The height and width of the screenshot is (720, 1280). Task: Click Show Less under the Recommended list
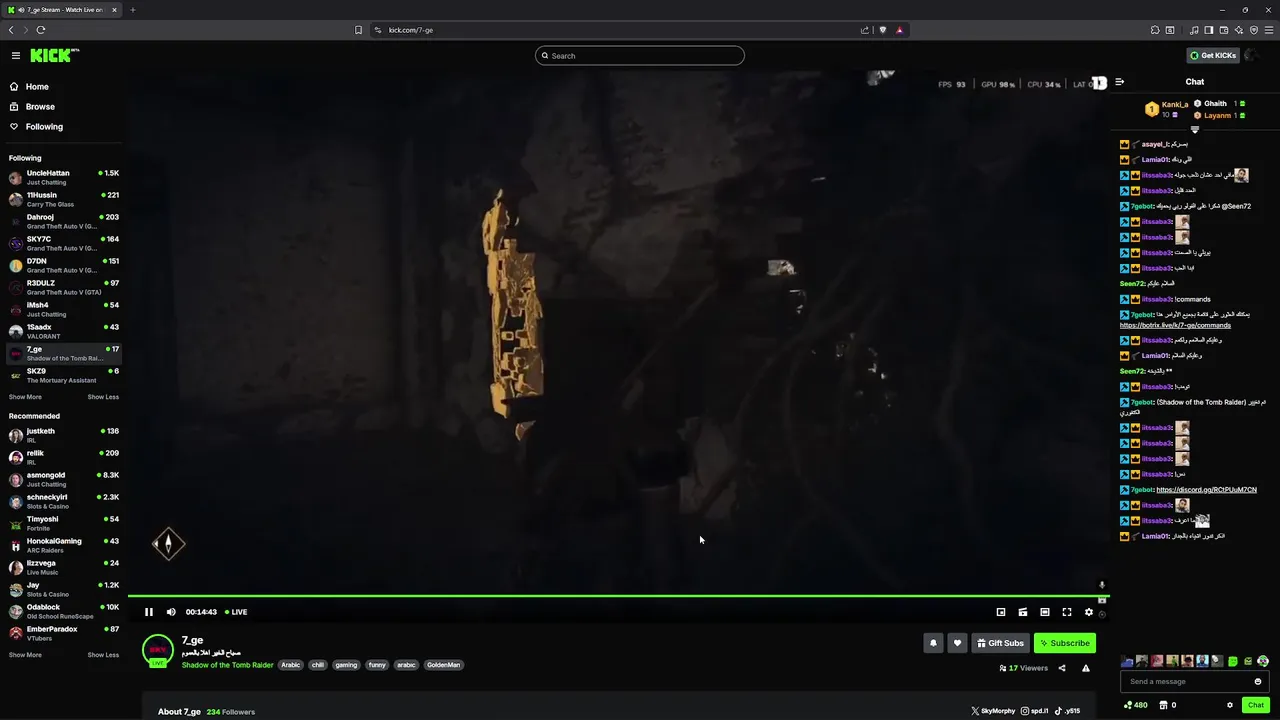tap(103, 655)
